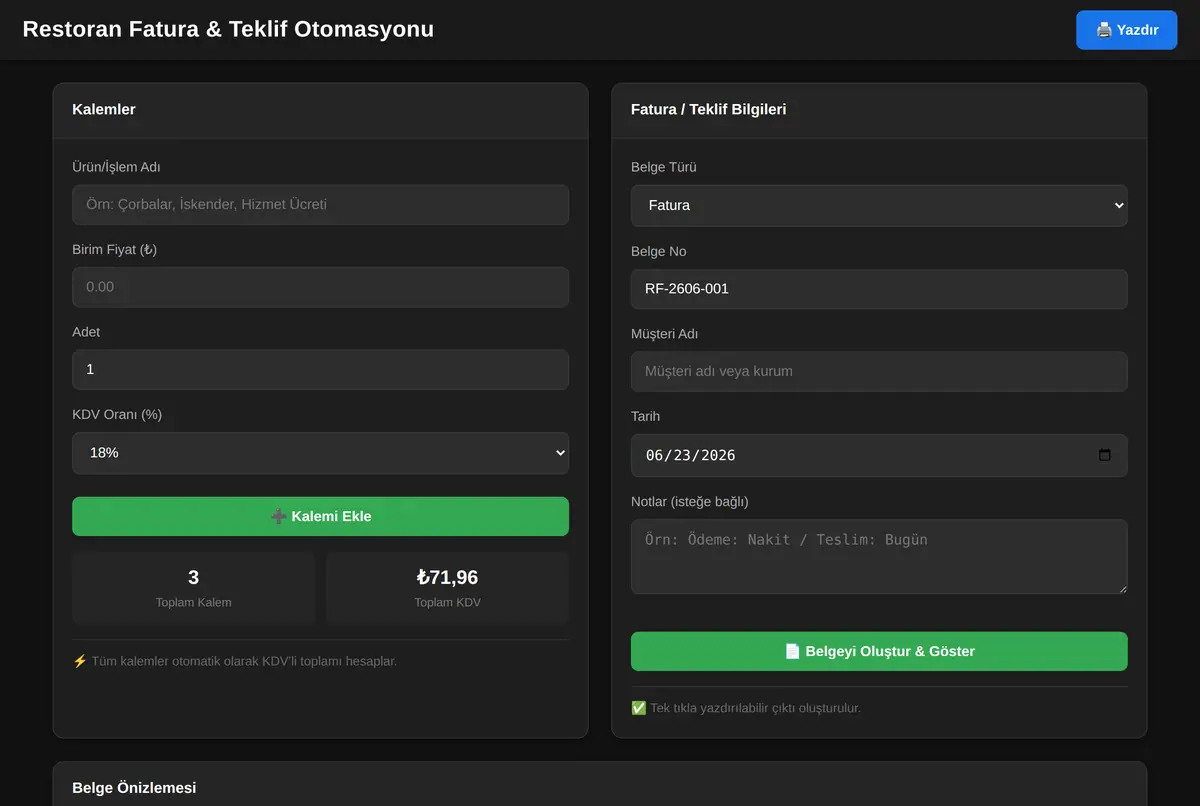
Task: Click the Kalemler panel heading
Action: pos(104,109)
